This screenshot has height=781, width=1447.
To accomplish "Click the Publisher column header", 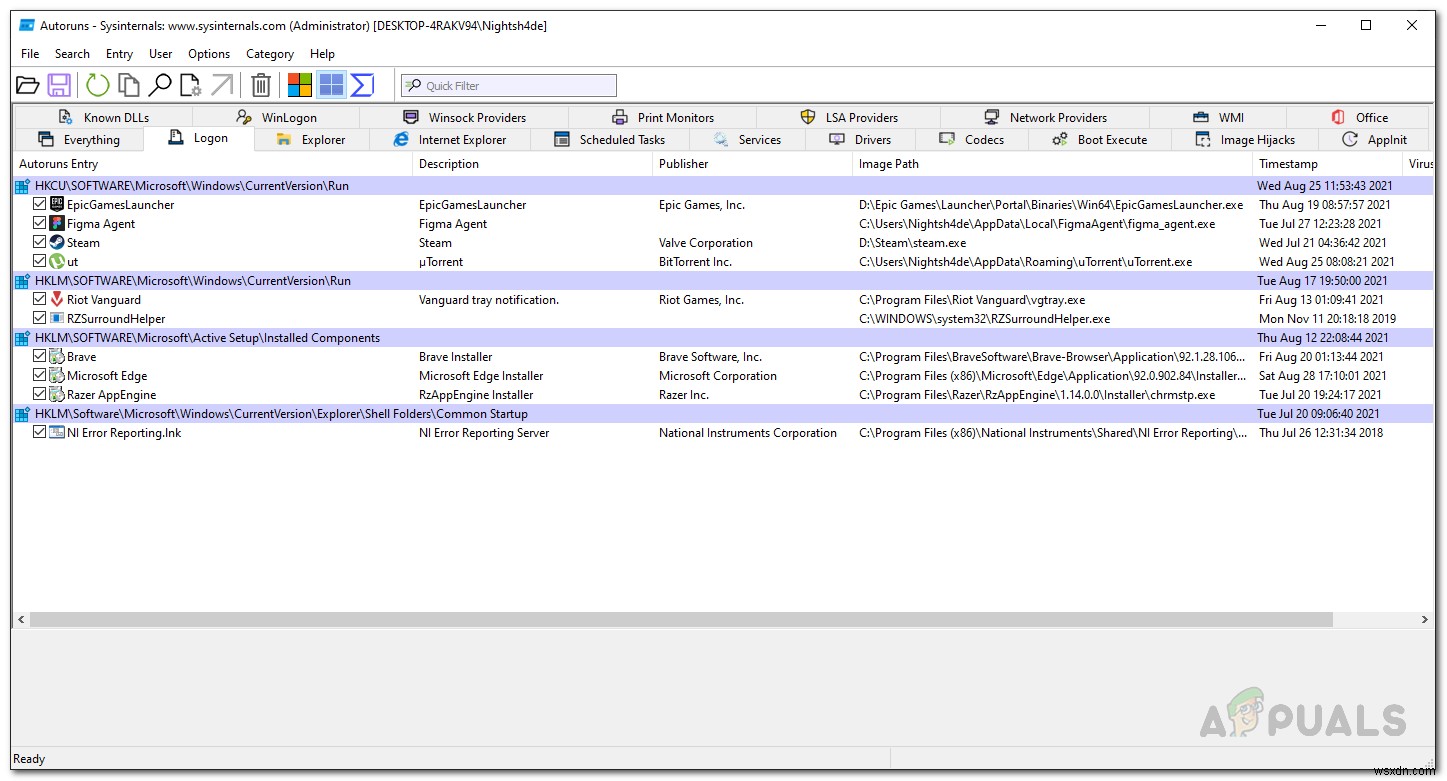I will (684, 164).
